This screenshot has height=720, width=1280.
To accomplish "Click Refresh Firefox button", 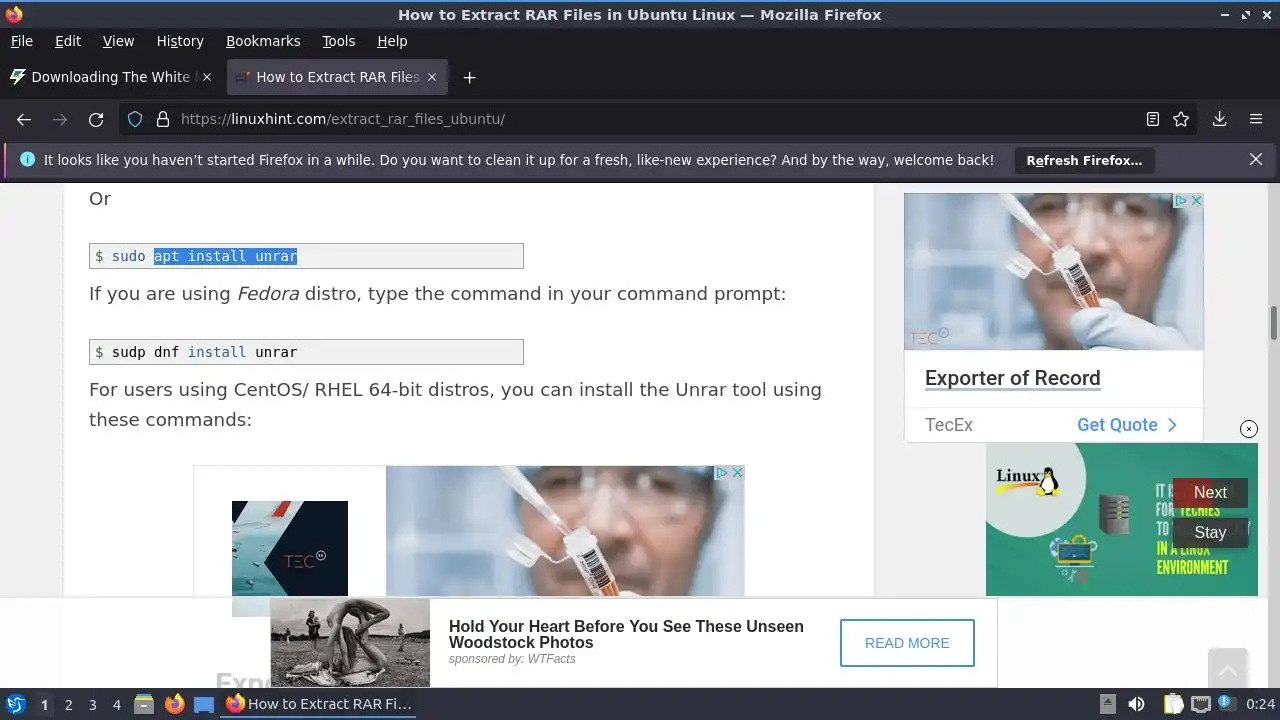I will coord(1084,160).
